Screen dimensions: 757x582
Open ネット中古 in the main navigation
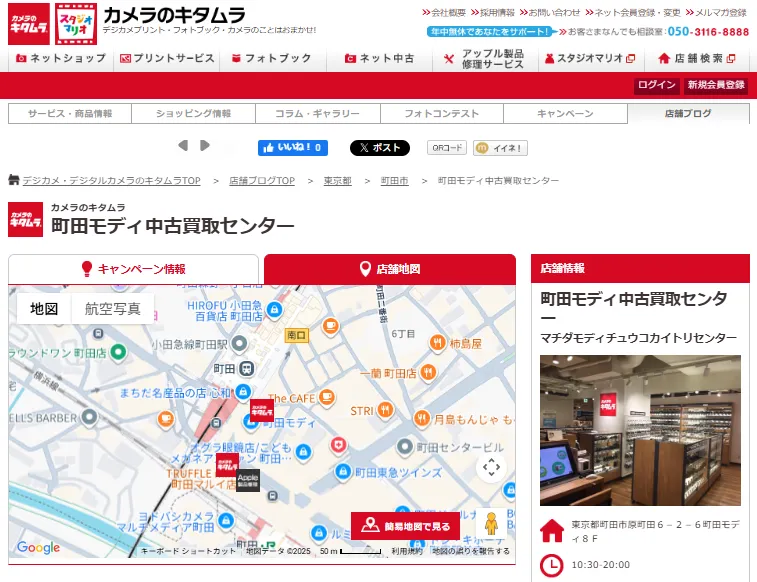point(379,58)
